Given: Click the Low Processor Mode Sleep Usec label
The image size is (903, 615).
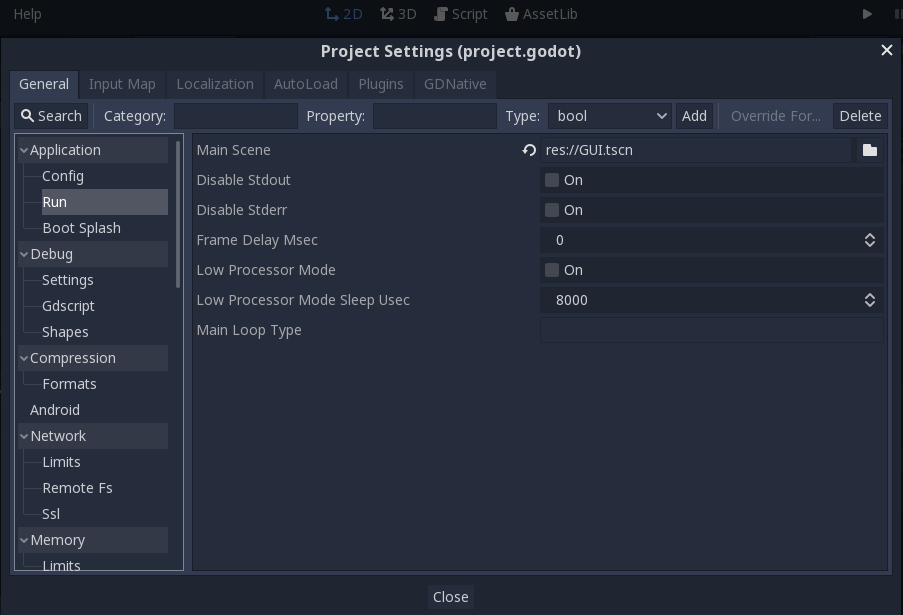Looking at the screenshot, I should 303,300.
